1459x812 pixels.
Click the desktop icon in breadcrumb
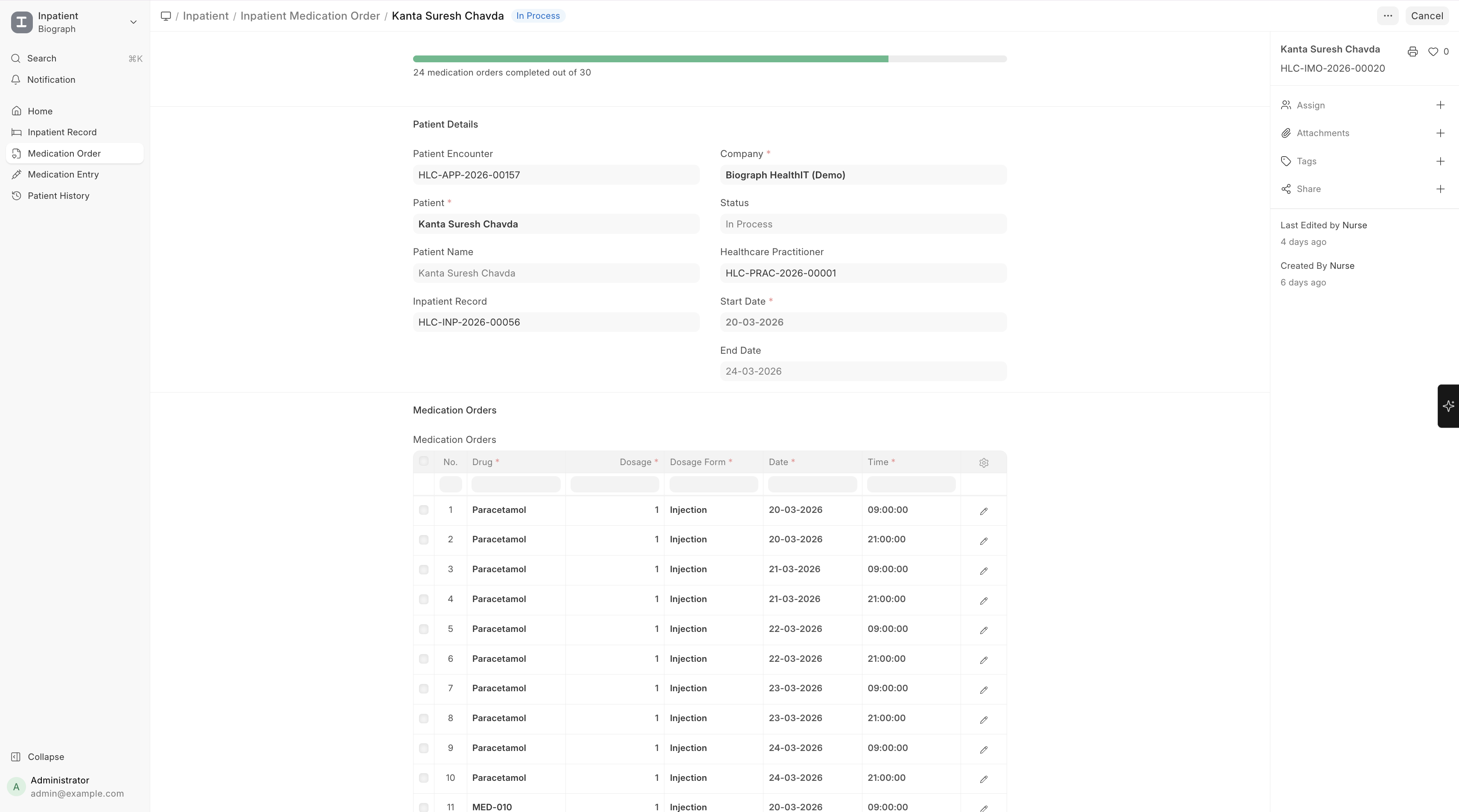(x=166, y=16)
